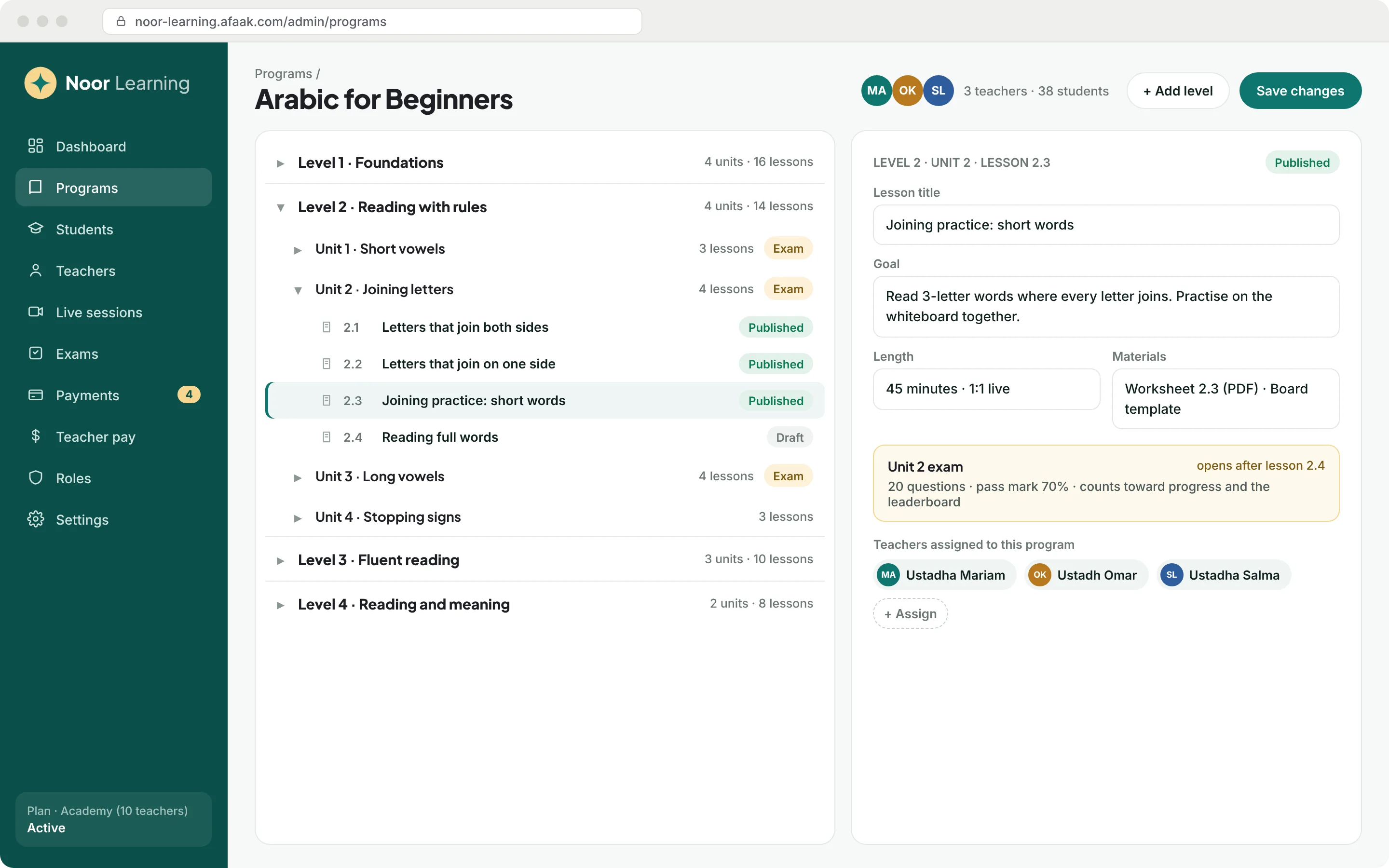Go to Live sessions page
This screenshot has height=868, width=1389.
click(114, 312)
